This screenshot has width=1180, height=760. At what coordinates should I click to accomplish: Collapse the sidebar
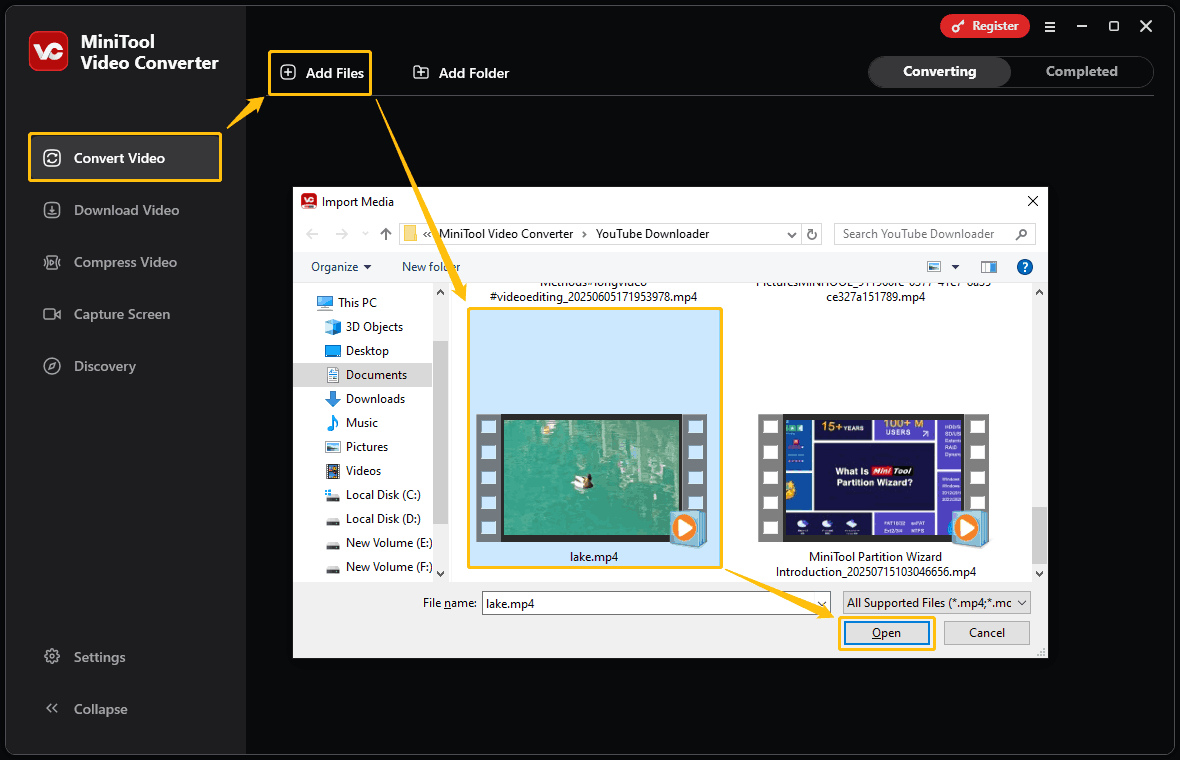86,709
